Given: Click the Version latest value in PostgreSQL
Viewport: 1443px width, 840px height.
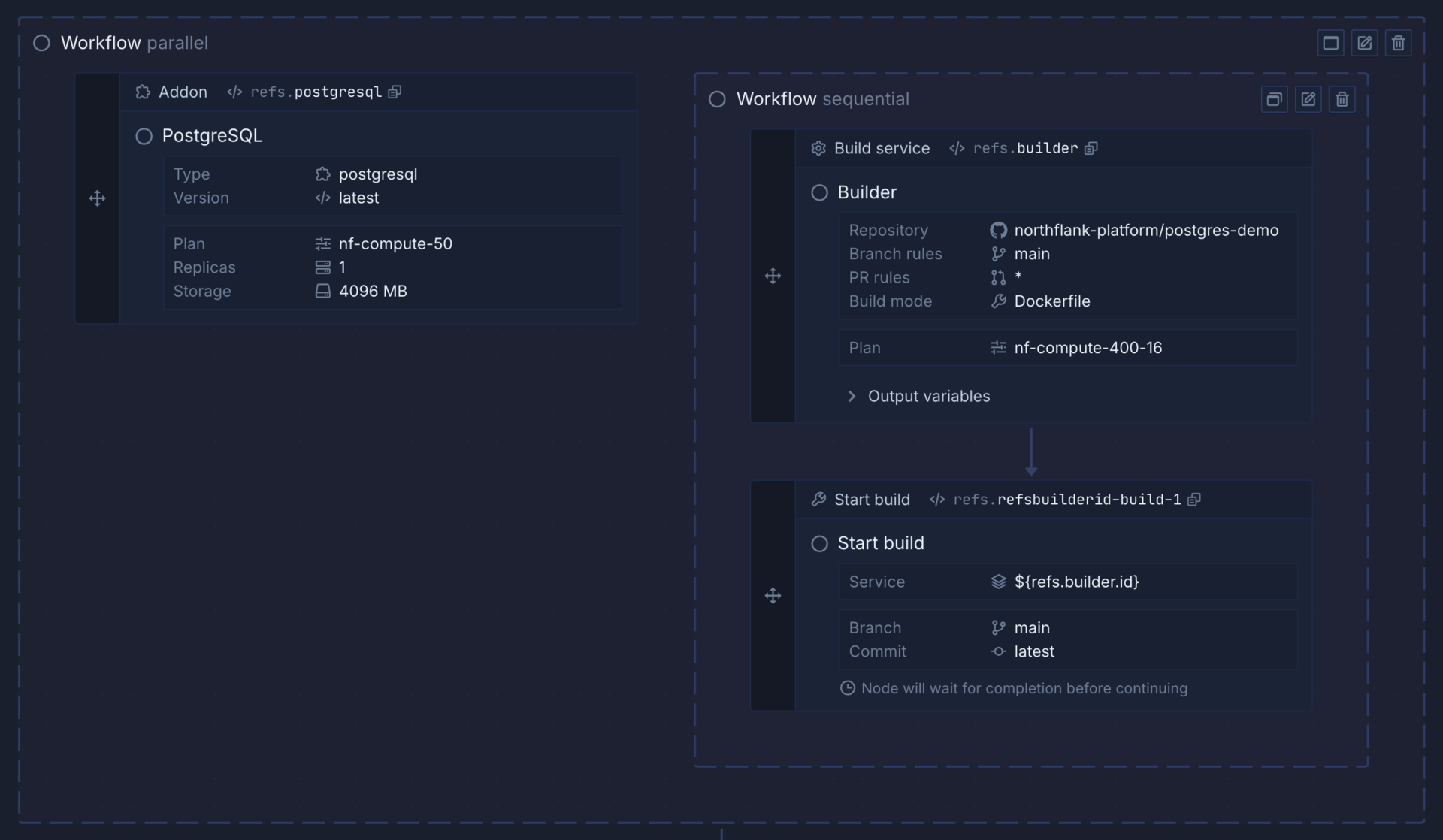Looking at the screenshot, I should tap(358, 198).
